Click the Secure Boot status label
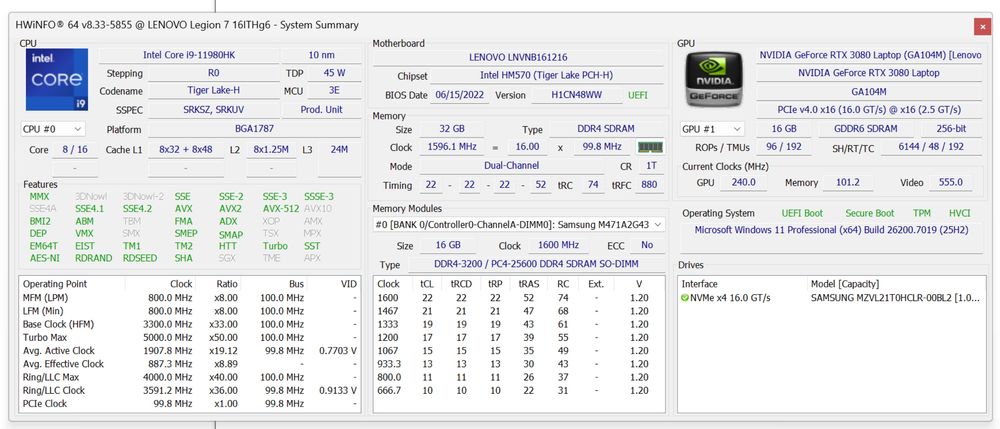This screenshot has width=1000, height=429. 870,213
